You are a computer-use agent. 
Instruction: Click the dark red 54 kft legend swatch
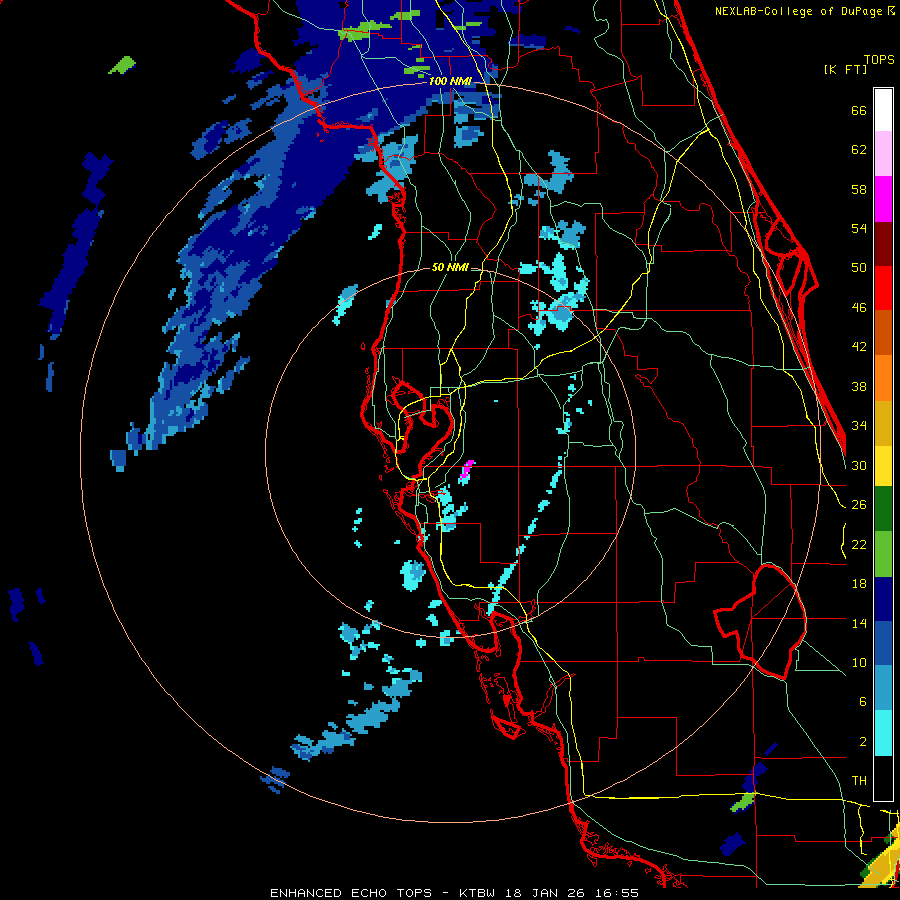pyautogui.click(x=883, y=244)
